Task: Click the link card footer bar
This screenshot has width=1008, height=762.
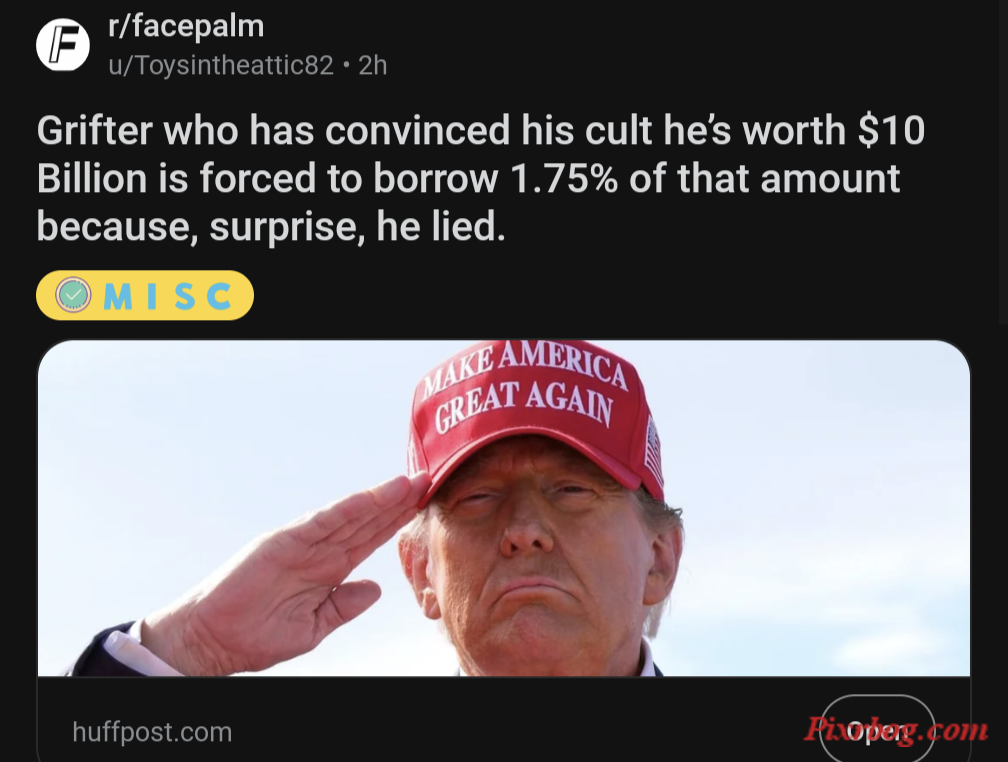Action: [503, 719]
